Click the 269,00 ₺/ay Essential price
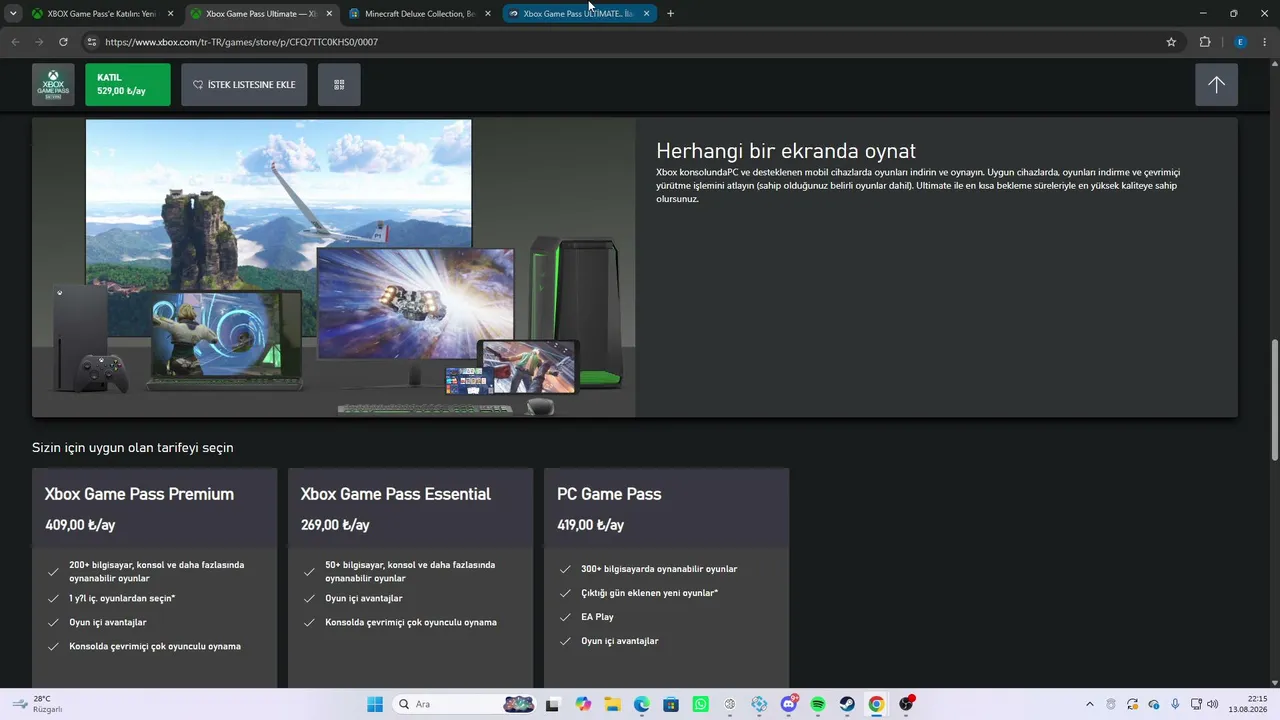1280x720 pixels. [x=335, y=525]
